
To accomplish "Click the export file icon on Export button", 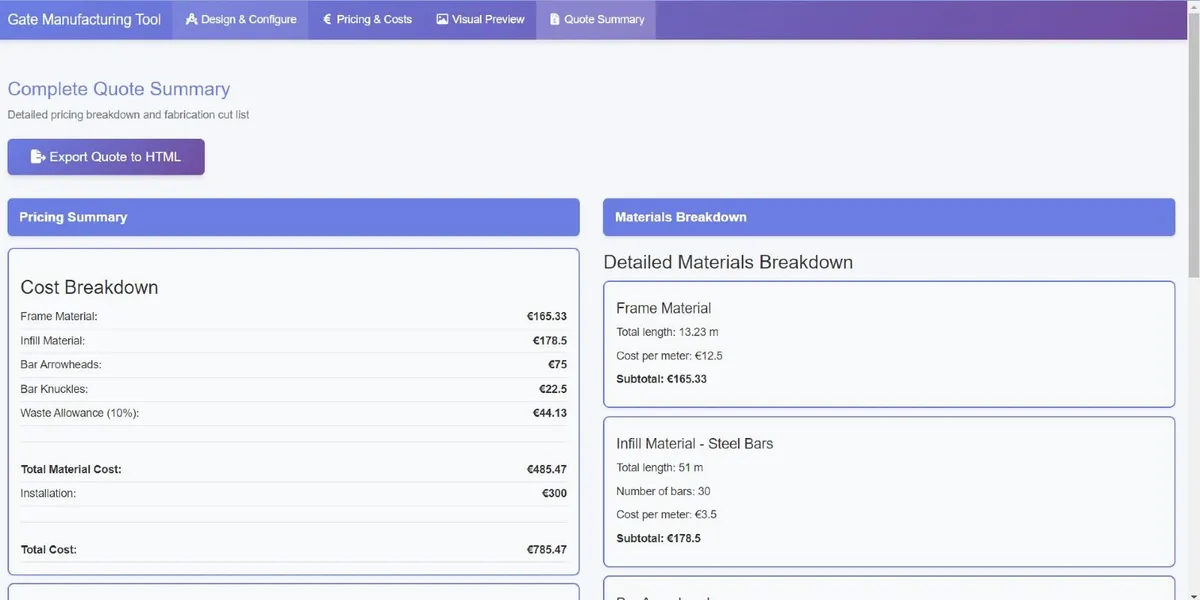I will [x=38, y=157].
